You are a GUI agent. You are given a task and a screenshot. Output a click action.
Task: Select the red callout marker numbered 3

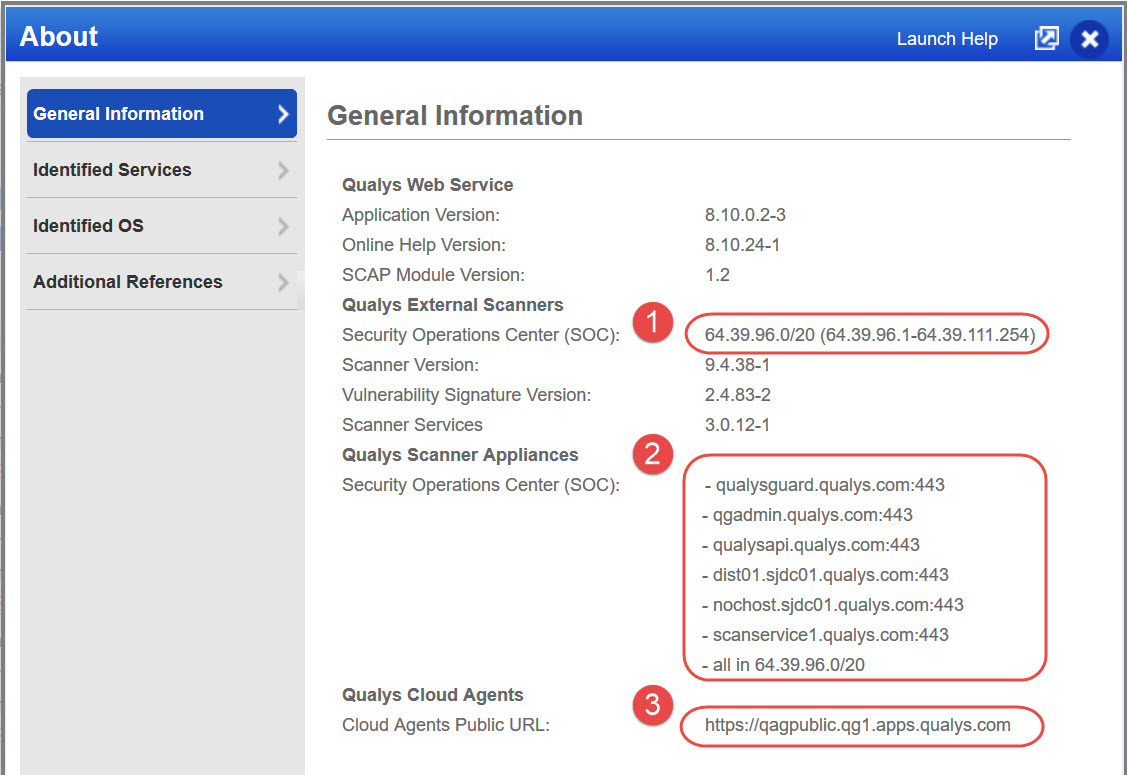[652, 706]
